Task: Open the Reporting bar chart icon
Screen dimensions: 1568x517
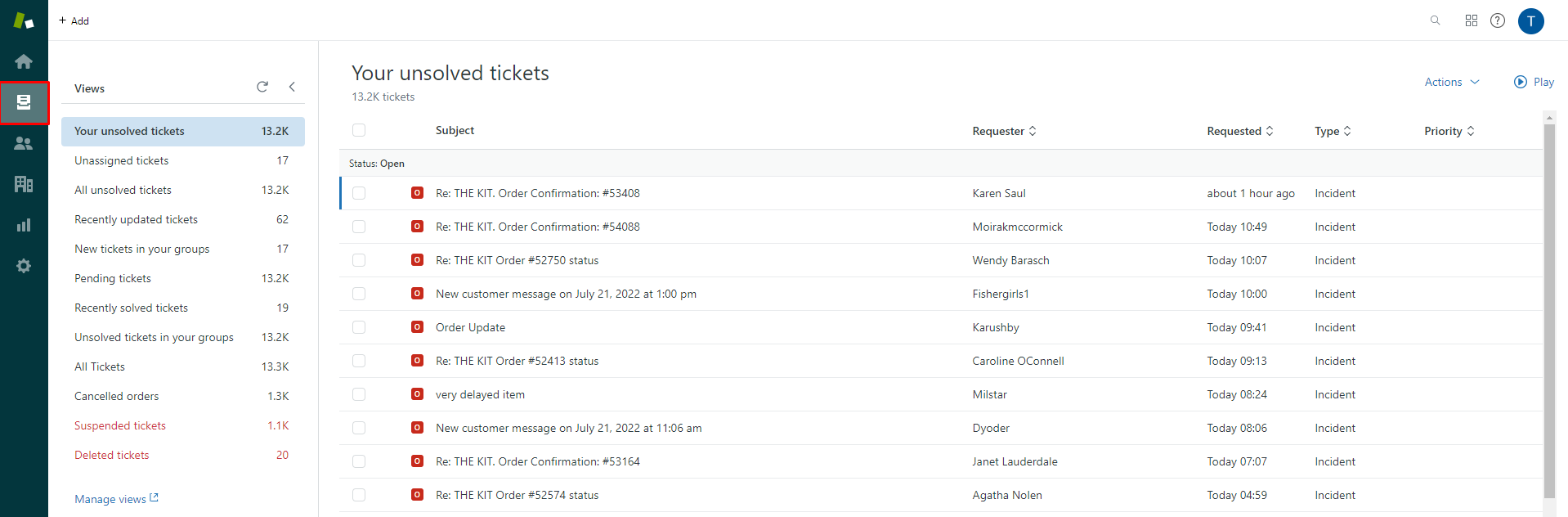Action: (x=24, y=225)
